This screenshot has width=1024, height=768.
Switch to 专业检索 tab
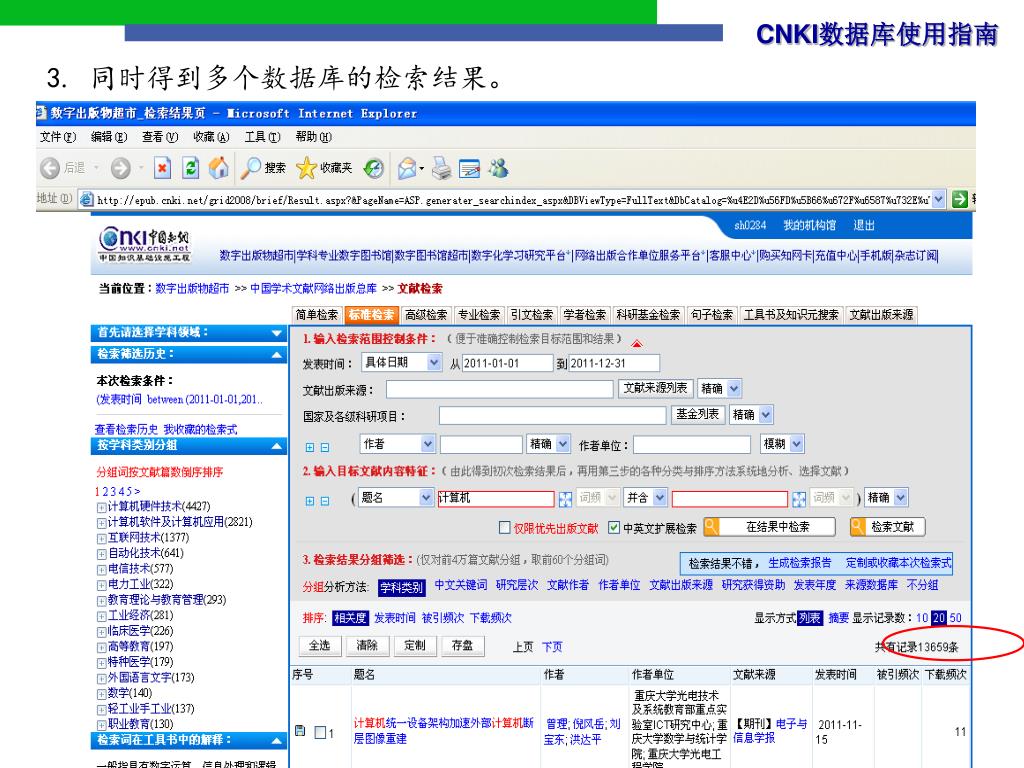point(479,315)
